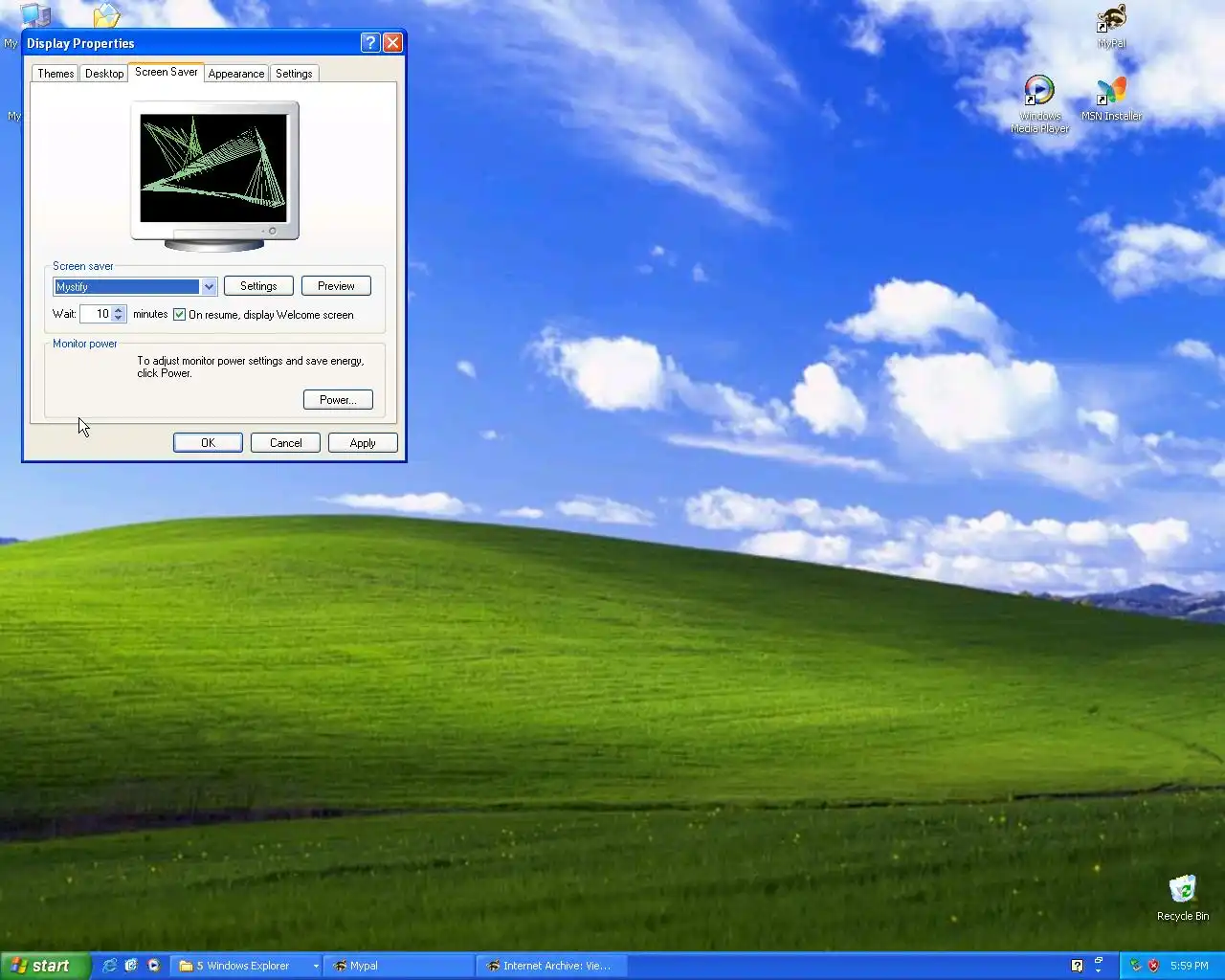Click the Power... button
The width and height of the screenshot is (1225, 980).
(x=338, y=400)
